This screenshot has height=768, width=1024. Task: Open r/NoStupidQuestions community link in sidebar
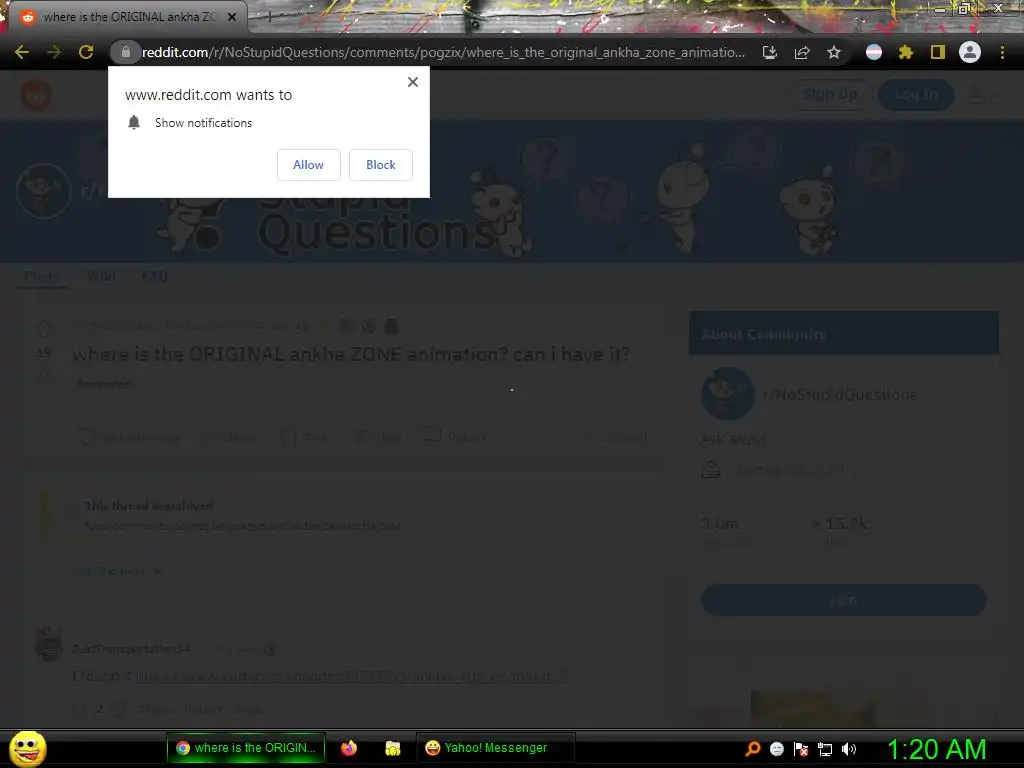pos(839,394)
